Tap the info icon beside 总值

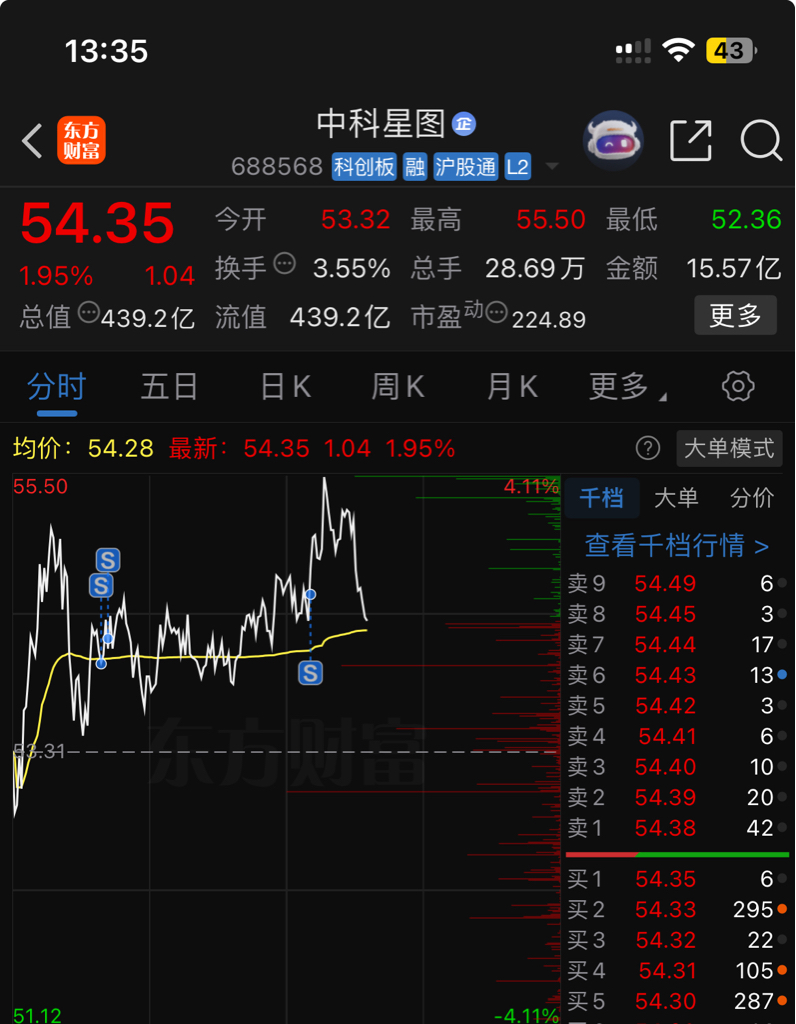point(88,312)
